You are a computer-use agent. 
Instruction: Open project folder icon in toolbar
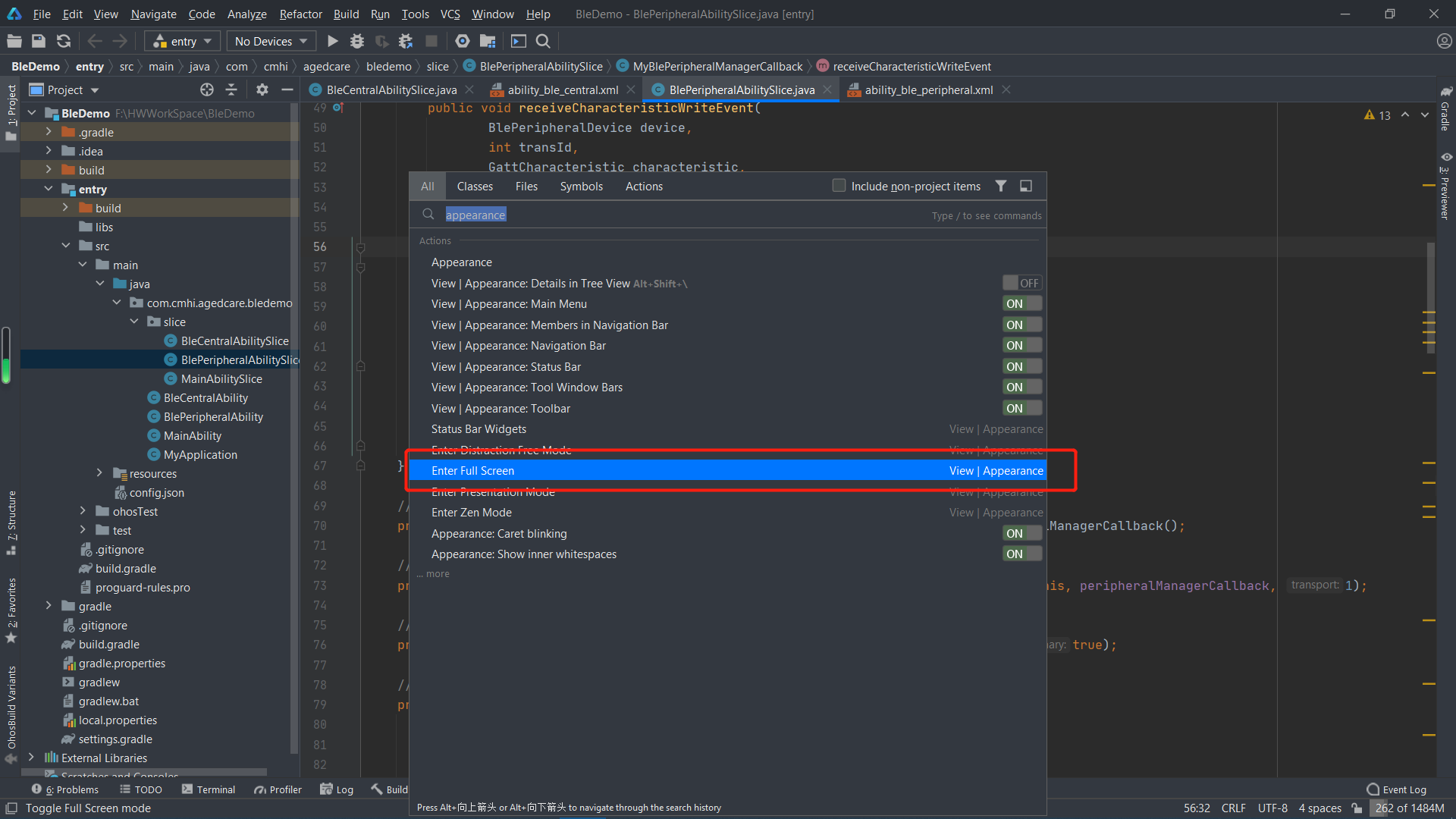[x=14, y=41]
